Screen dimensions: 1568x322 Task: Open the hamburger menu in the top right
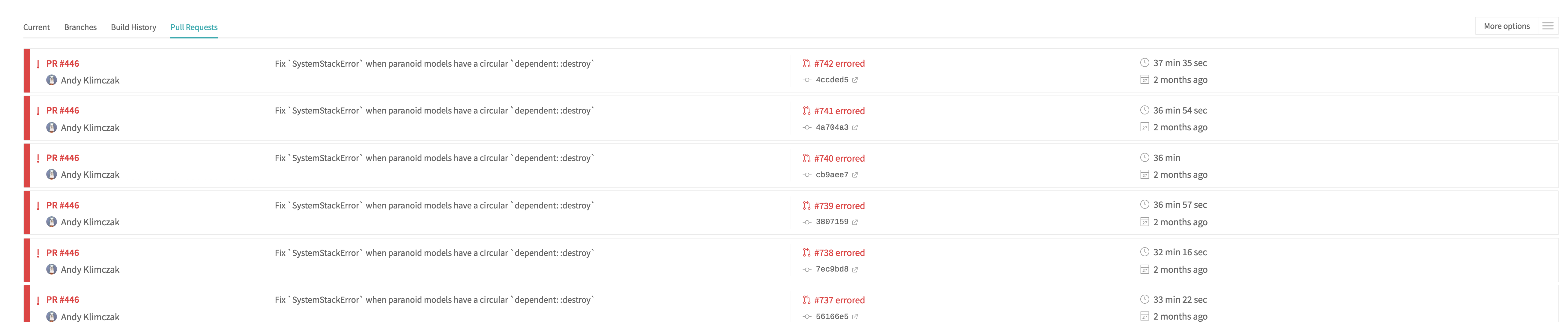point(1548,26)
